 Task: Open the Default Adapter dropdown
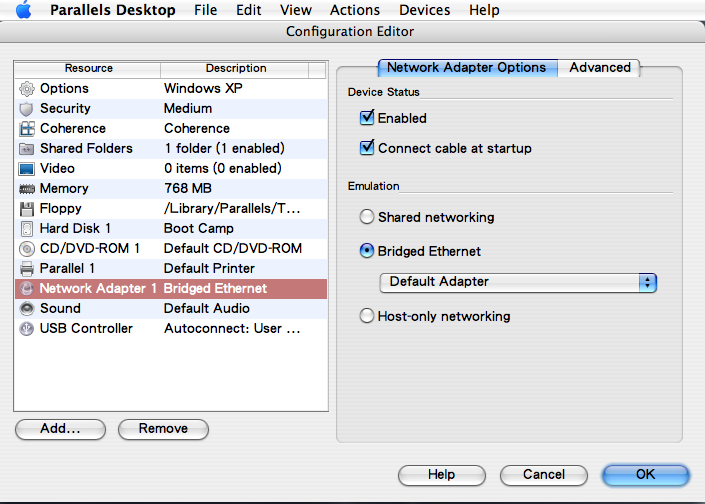point(518,282)
